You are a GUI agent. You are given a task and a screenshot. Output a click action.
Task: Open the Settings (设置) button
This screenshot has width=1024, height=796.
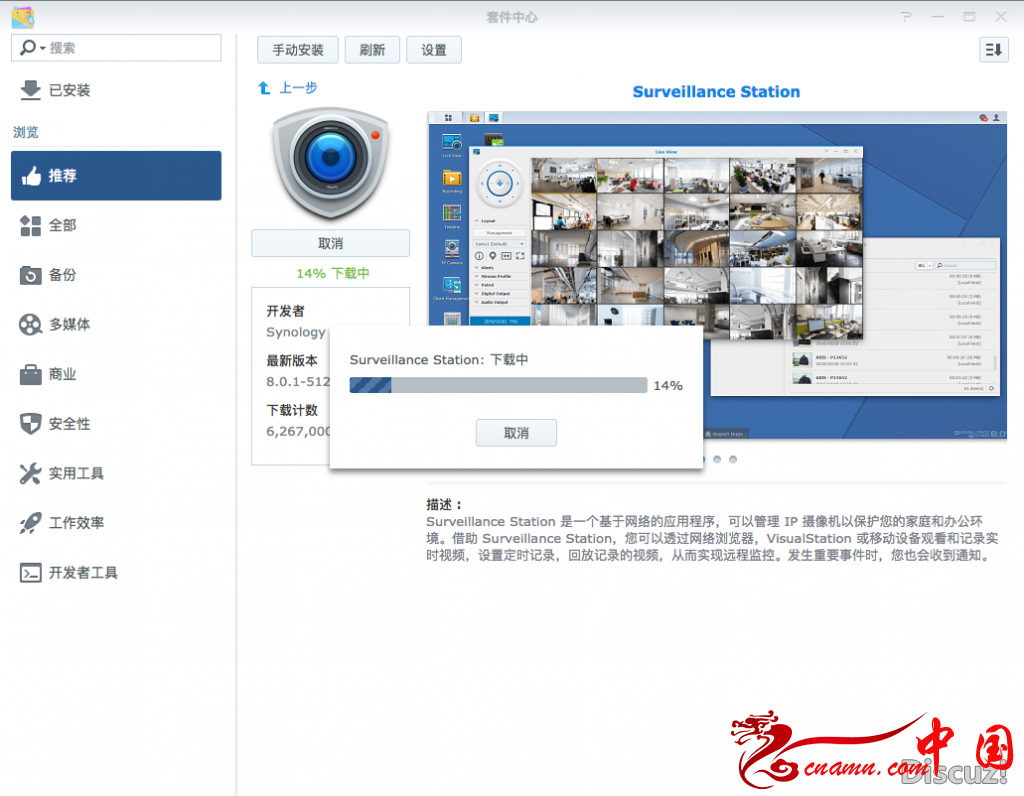coord(433,50)
